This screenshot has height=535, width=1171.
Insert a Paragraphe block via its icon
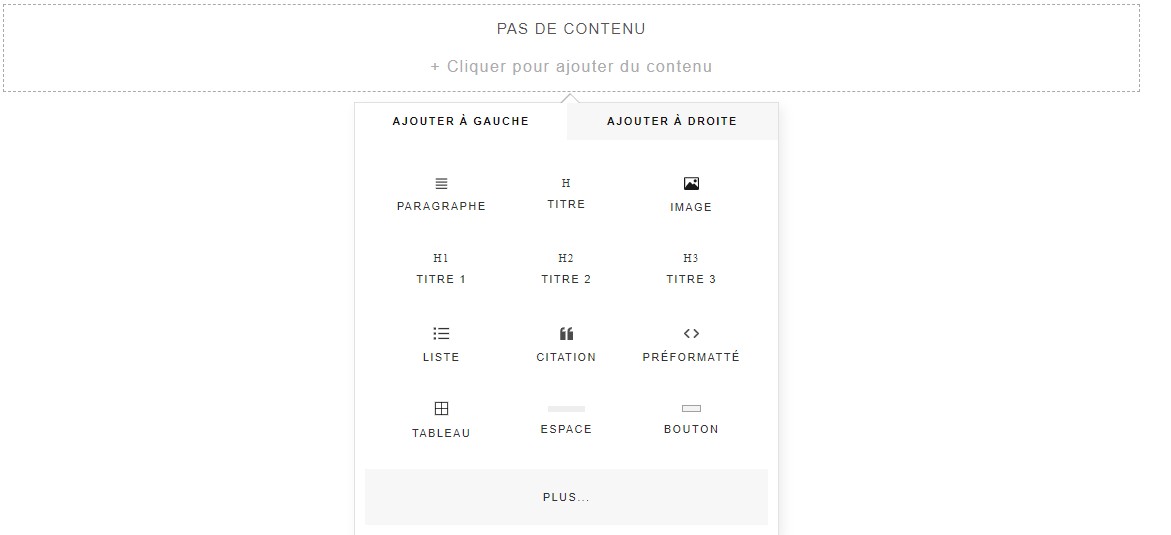pyautogui.click(x=441, y=184)
